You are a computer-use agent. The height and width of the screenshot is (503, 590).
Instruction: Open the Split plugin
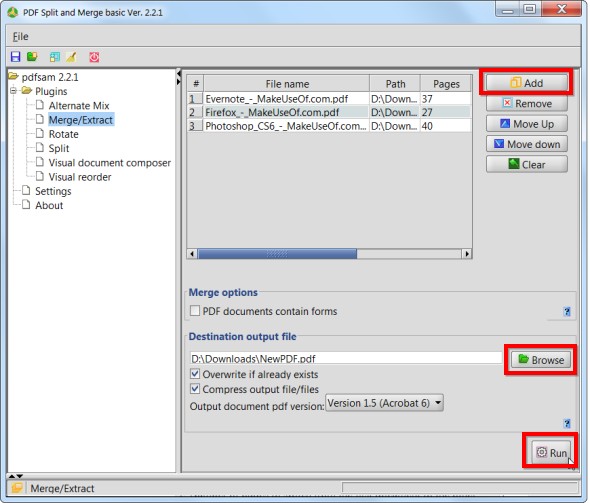(x=59, y=148)
